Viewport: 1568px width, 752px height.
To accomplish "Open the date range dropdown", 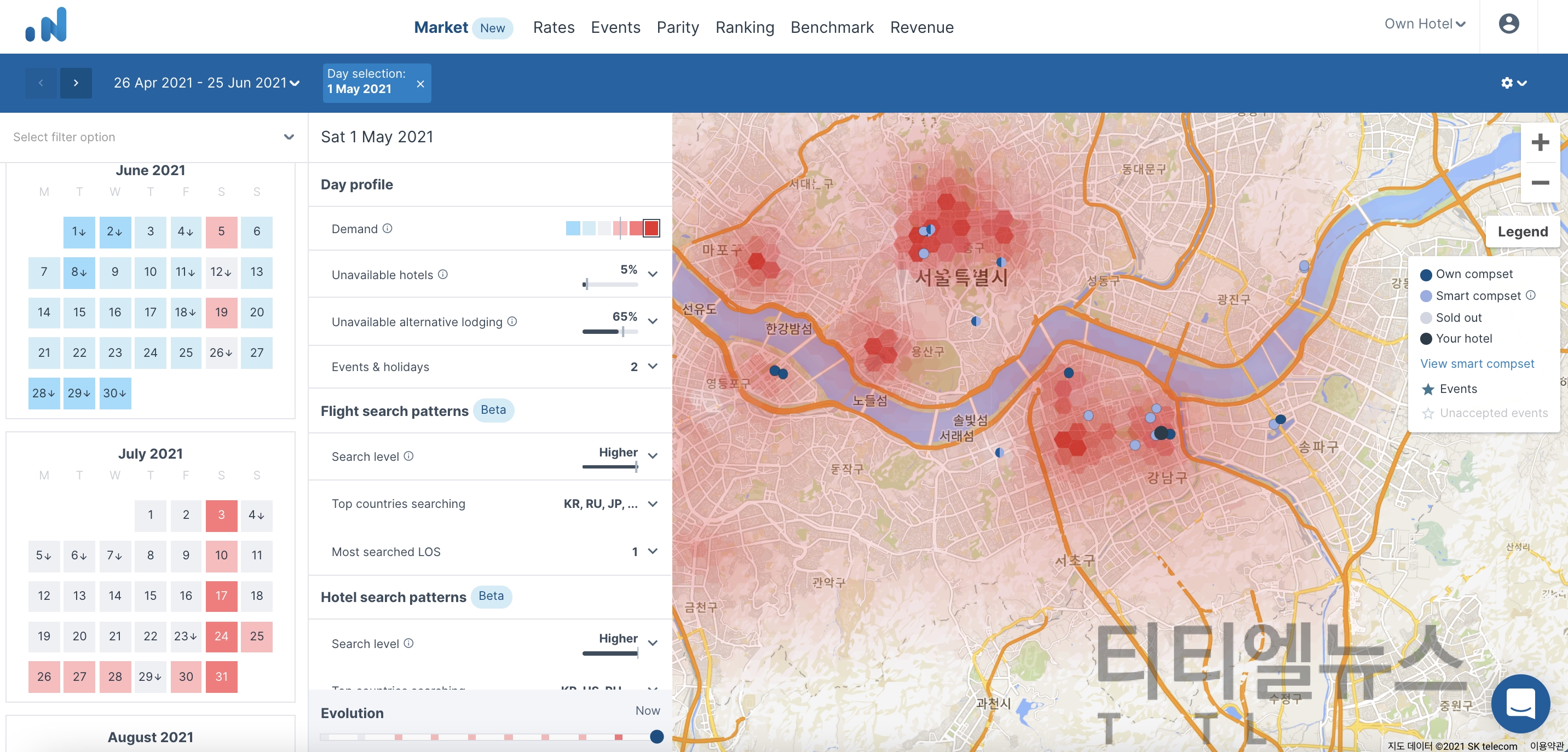I will [206, 83].
